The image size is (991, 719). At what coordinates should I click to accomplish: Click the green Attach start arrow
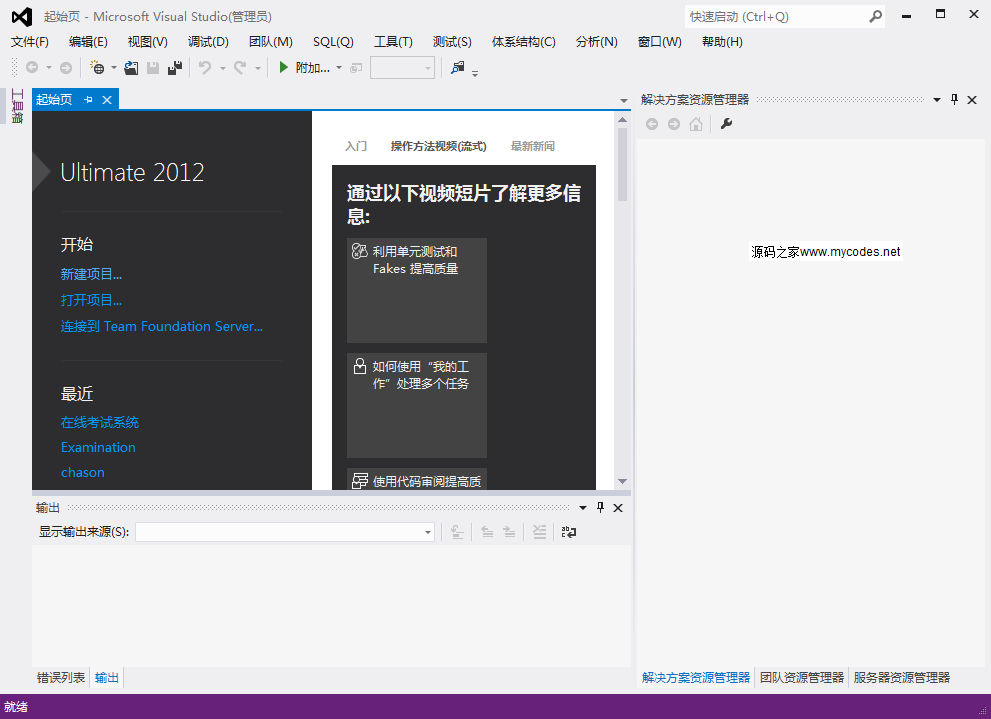click(284, 68)
